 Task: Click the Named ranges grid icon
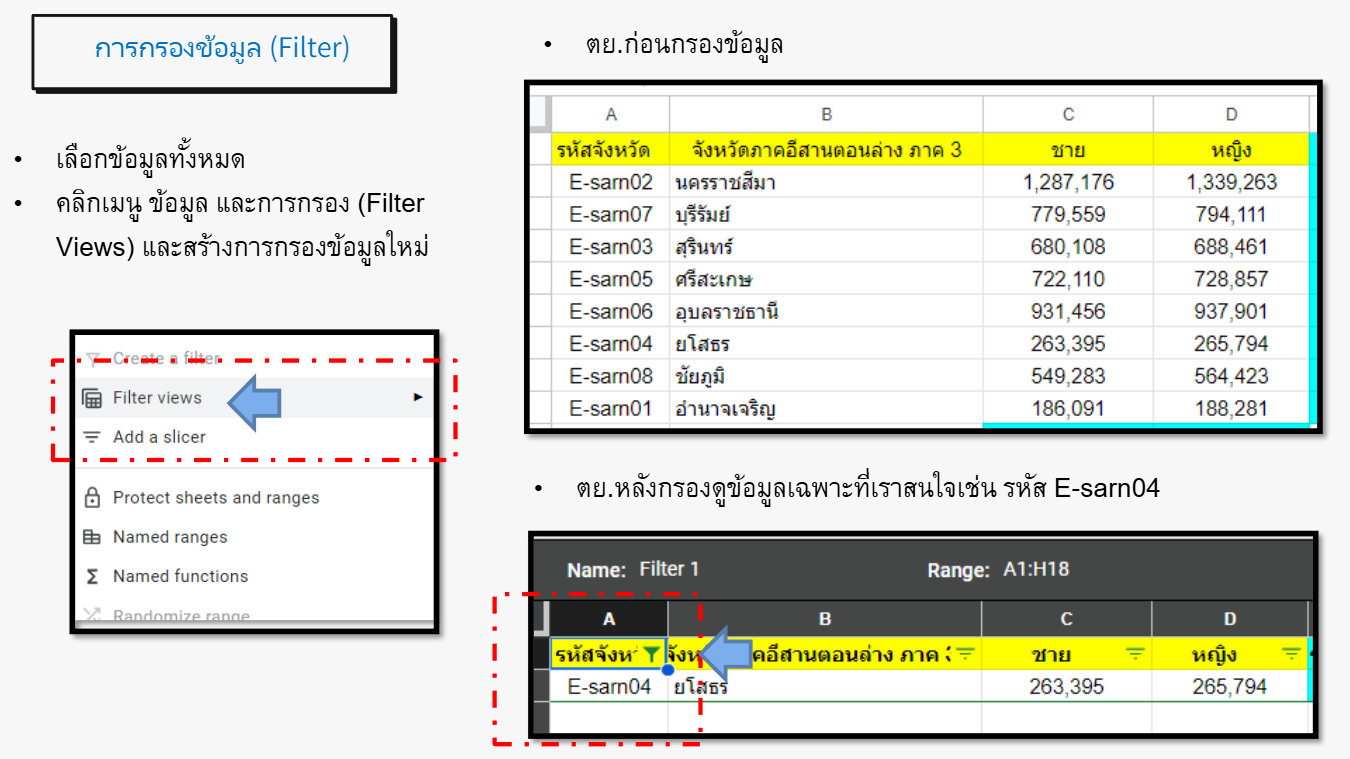click(92, 537)
